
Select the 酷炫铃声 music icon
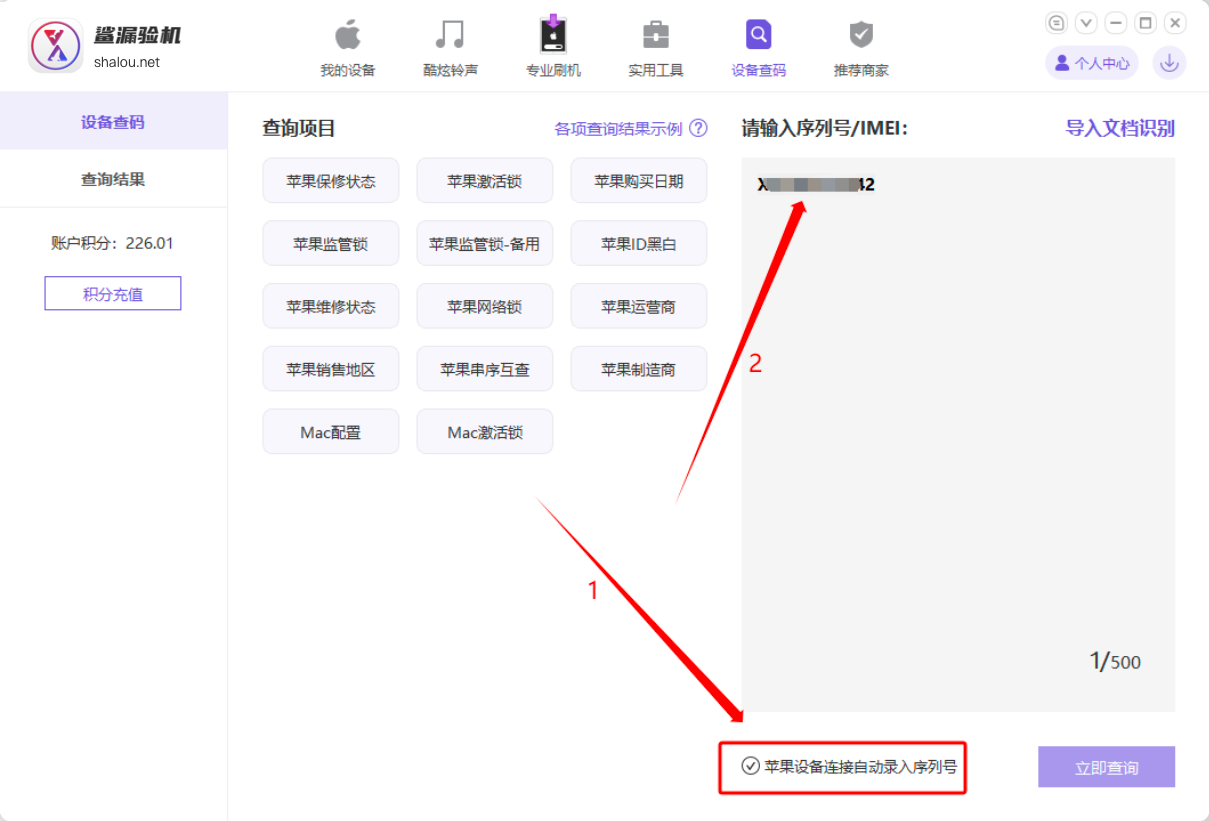click(x=450, y=45)
